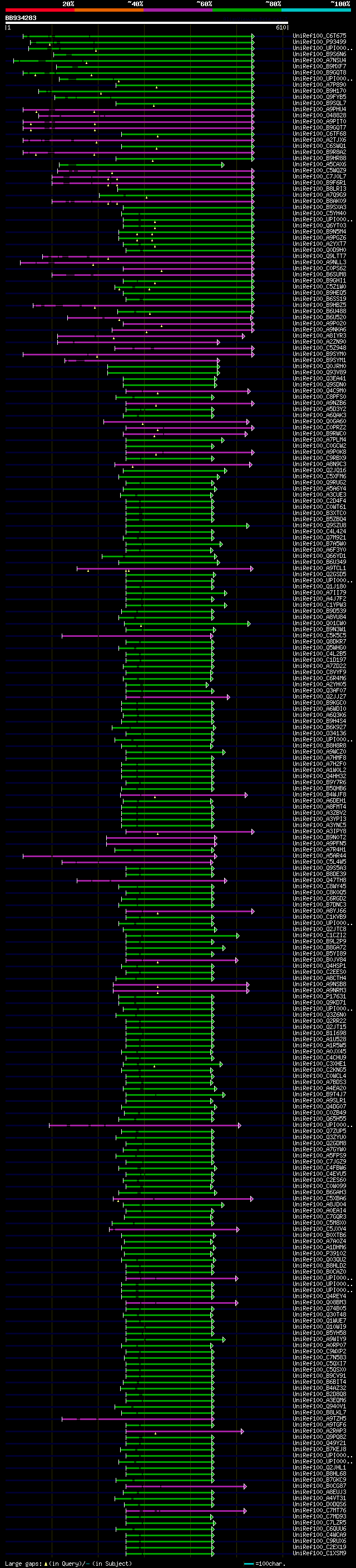Viewport: 356px width, 1568px height.
Task: Select label UniRef100_C6TF68
Action: click(x=319, y=134)
